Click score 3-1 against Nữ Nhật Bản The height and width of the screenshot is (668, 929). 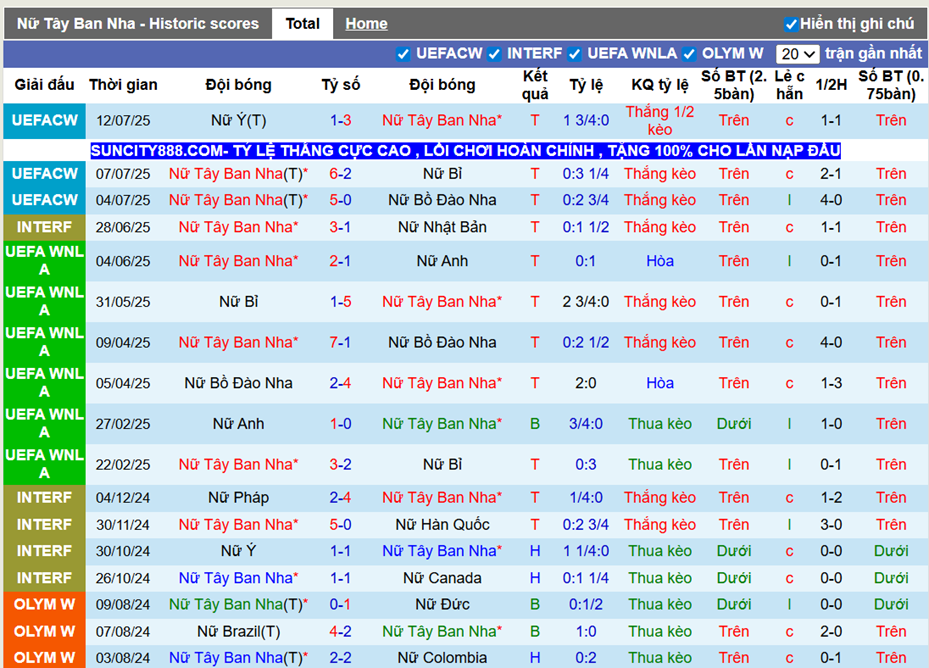(x=341, y=227)
